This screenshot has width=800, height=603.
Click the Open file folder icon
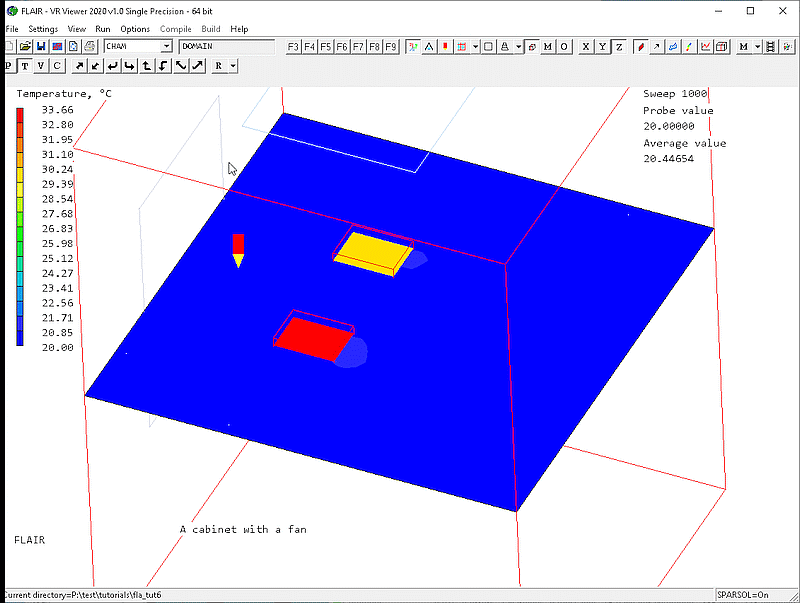[25, 46]
